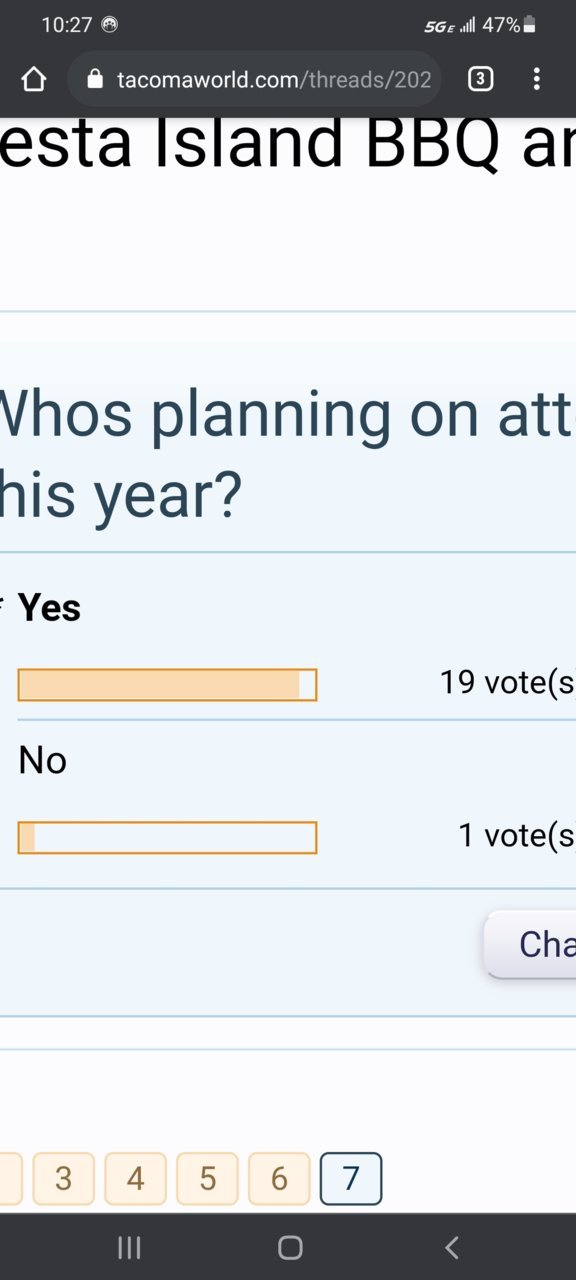Image resolution: width=576 pixels, height=1280 pixels.
Task: View the 19 vote(s) voter list
Action: point(507,683)
